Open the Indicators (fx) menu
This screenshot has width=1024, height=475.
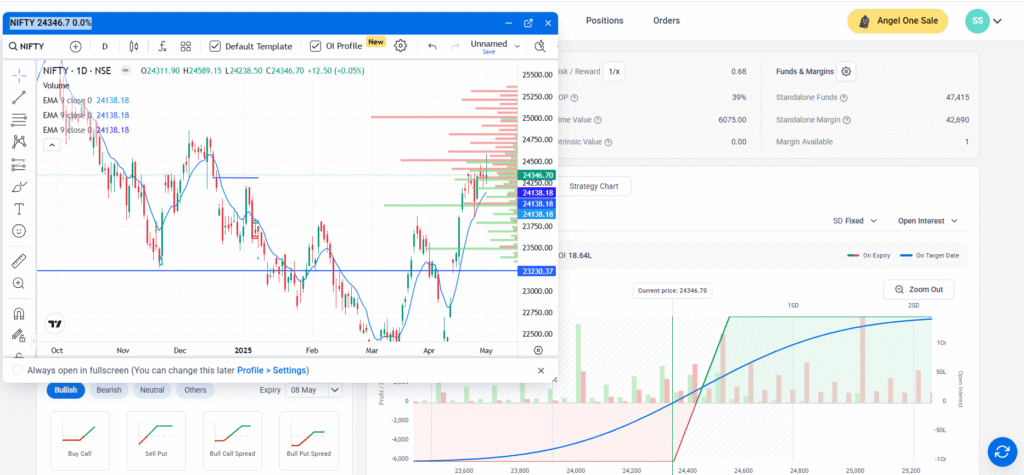tap(162, 46)
